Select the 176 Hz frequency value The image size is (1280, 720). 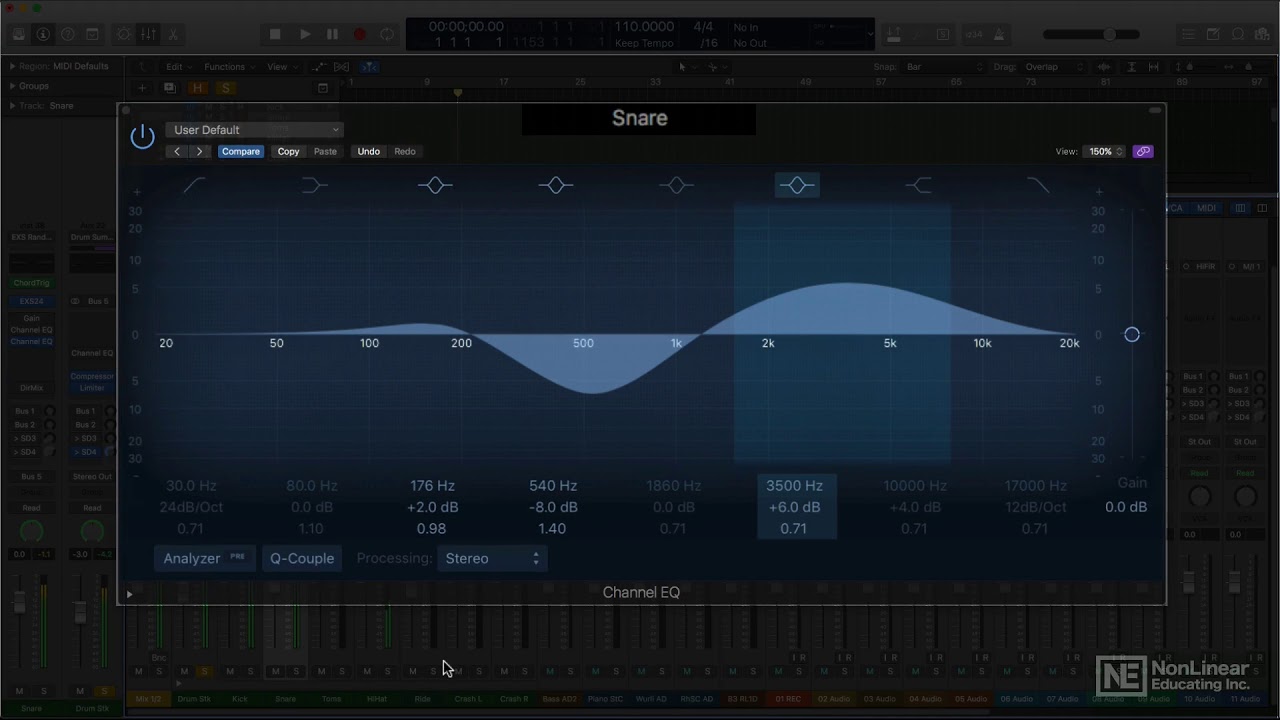432,486
